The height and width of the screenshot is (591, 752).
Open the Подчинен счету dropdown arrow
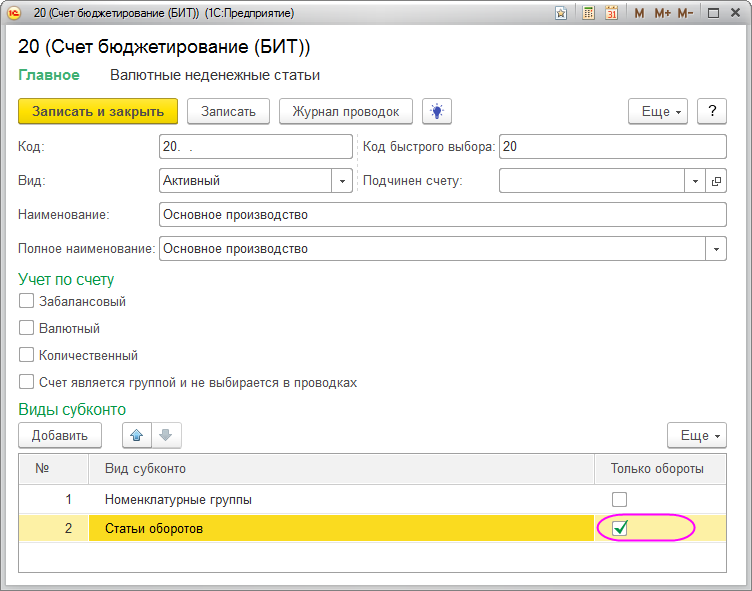pos(695,181)
